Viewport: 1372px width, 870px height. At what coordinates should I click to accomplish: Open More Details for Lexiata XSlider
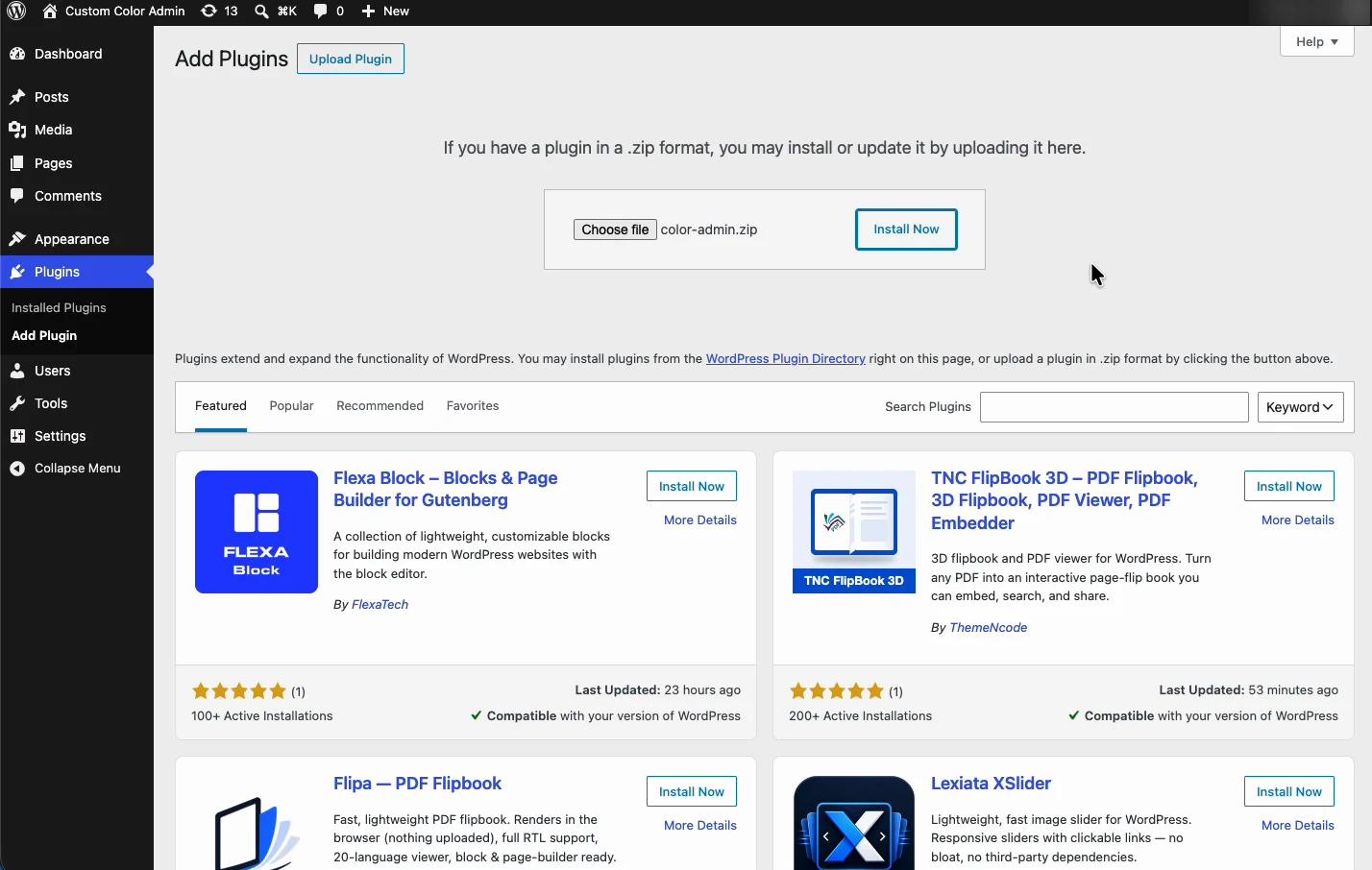pos(1298,825)
